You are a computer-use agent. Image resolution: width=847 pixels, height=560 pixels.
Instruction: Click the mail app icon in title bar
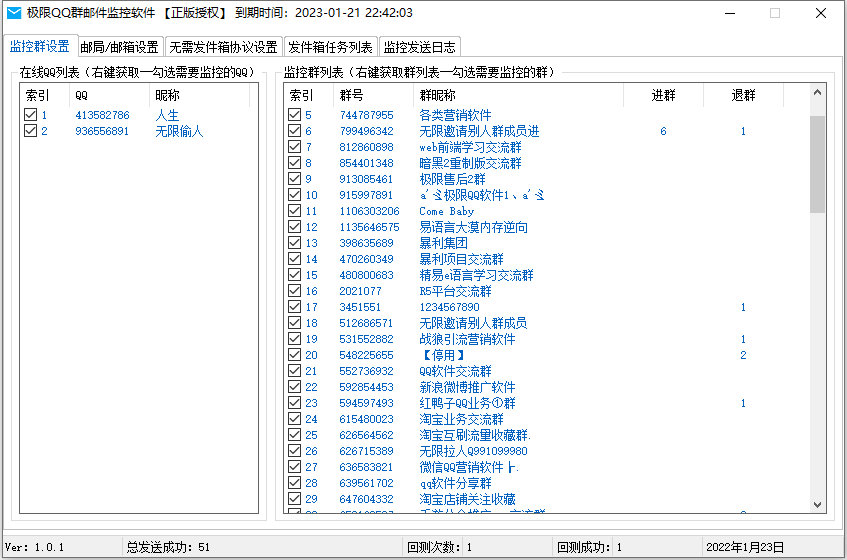pos(14,12)
